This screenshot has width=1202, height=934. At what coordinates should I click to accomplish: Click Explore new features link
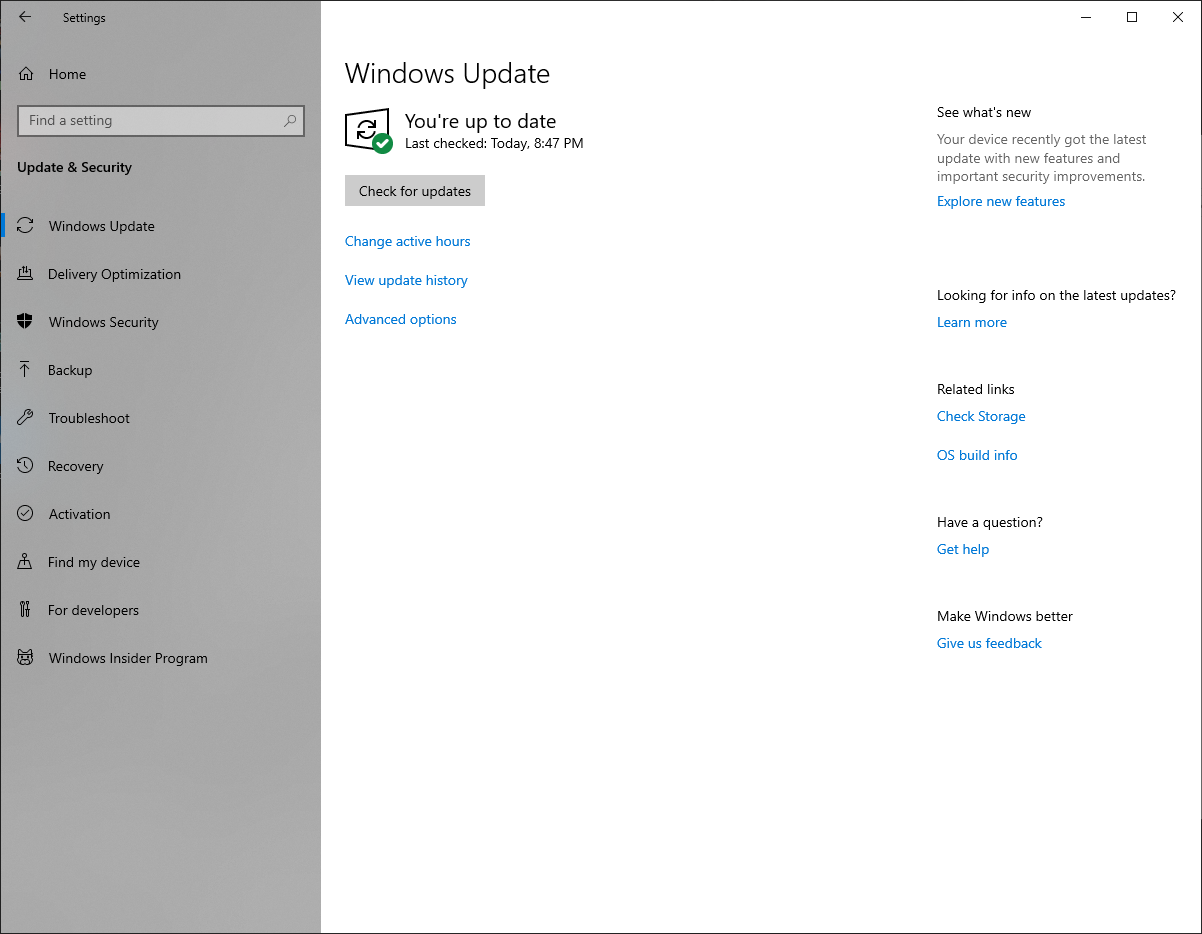[1001, 201]
